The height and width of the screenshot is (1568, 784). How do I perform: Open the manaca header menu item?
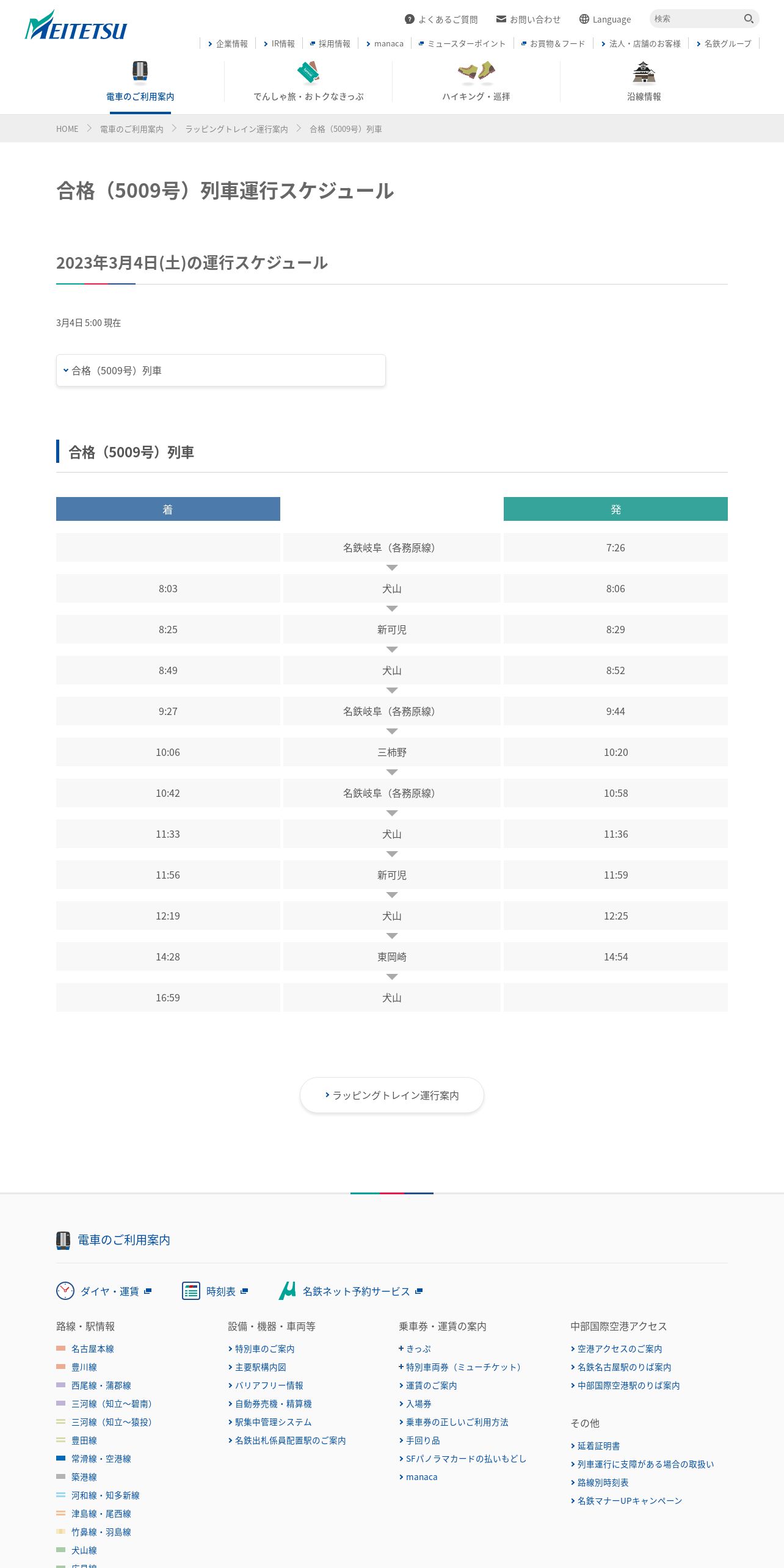(385, 44)
